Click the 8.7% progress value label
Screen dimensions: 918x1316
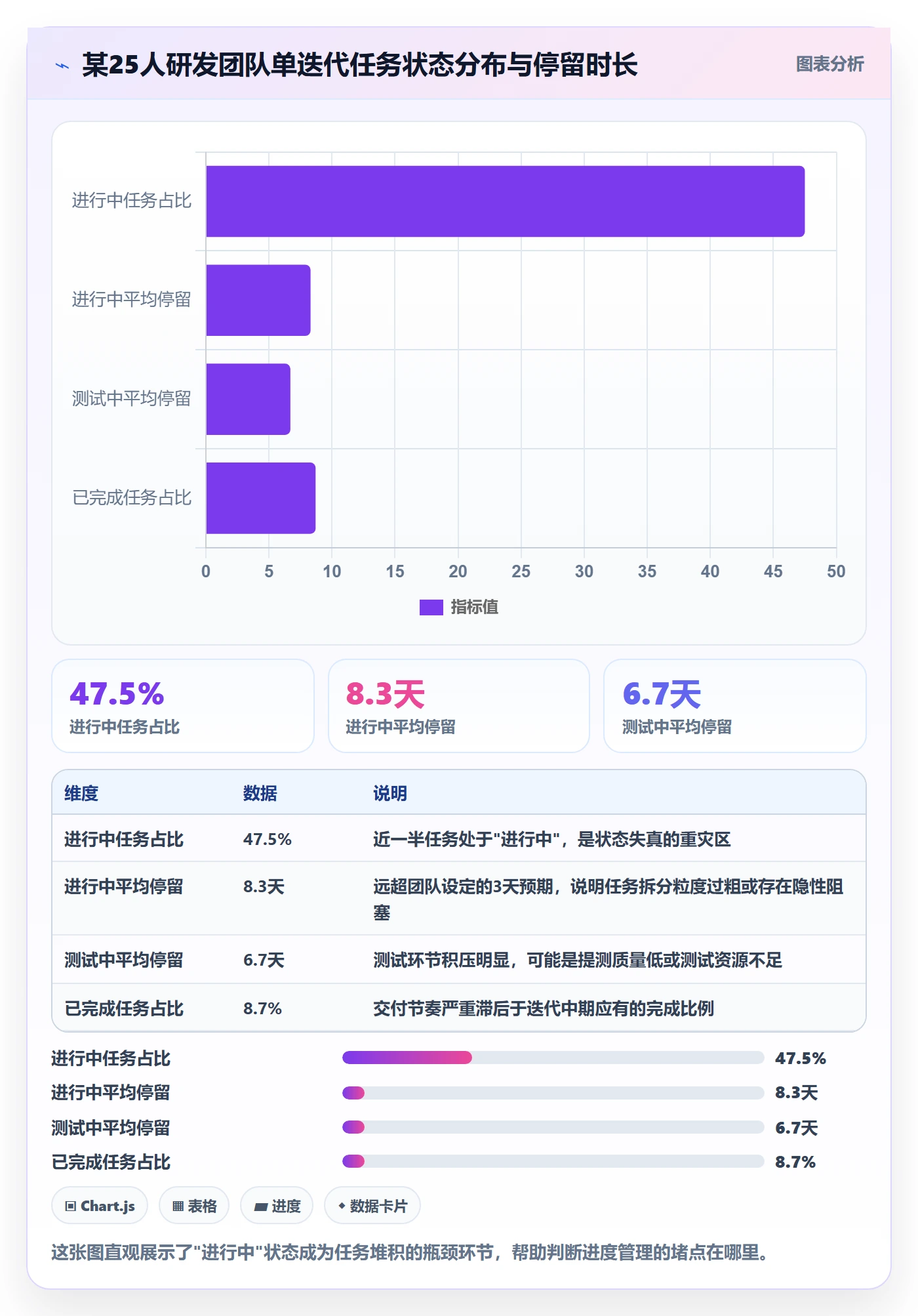point(795,1162)
